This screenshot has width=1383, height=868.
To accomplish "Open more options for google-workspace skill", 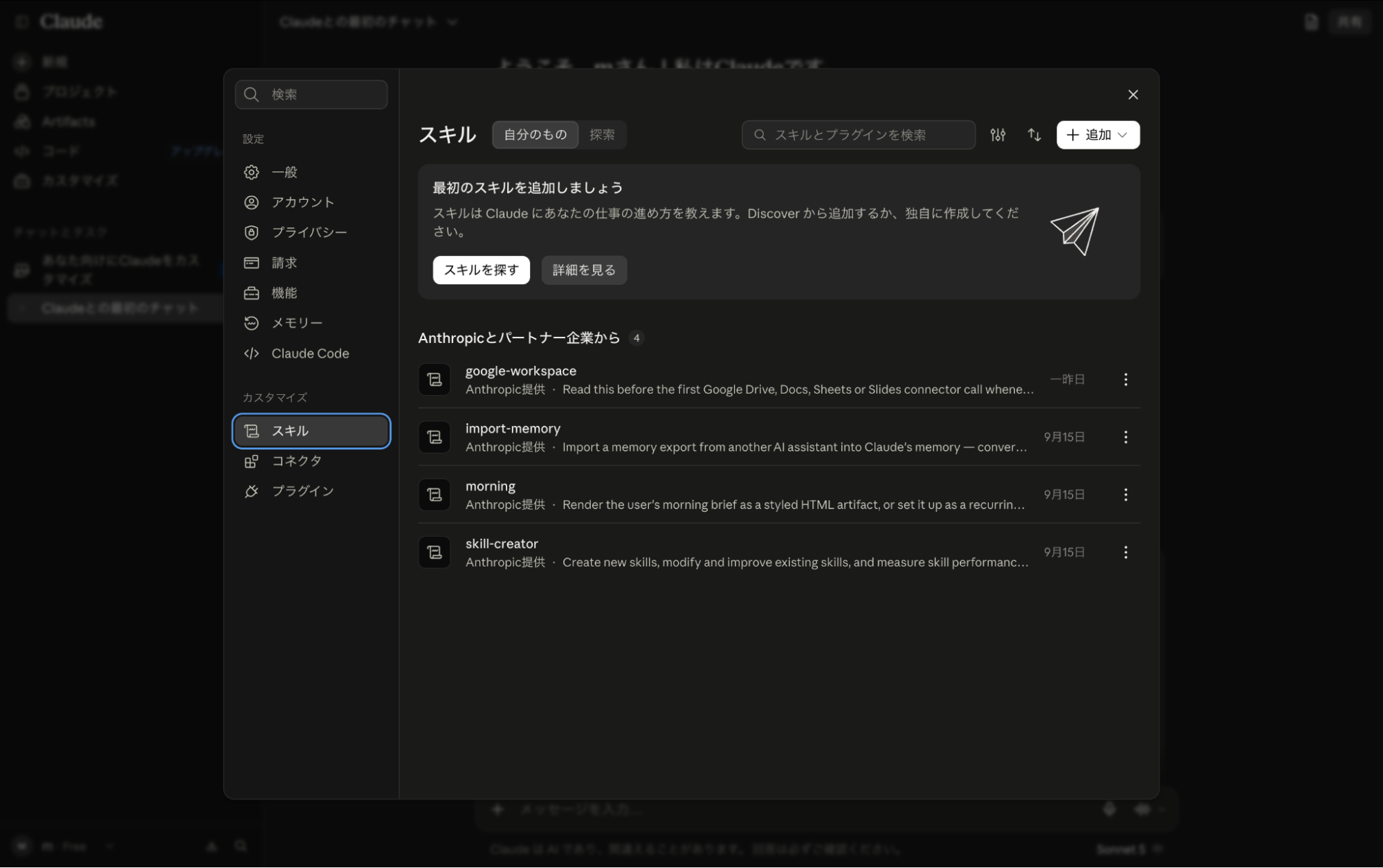I will click(x=1126, y=380).
